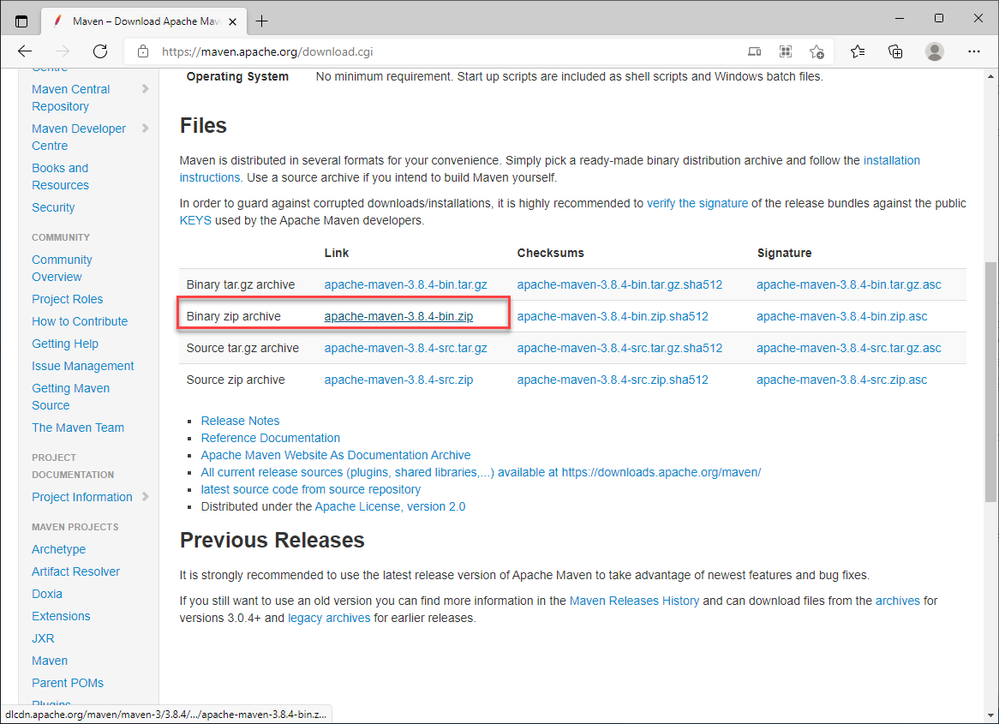Open the Parent POMs link

[x=68, y=683]
